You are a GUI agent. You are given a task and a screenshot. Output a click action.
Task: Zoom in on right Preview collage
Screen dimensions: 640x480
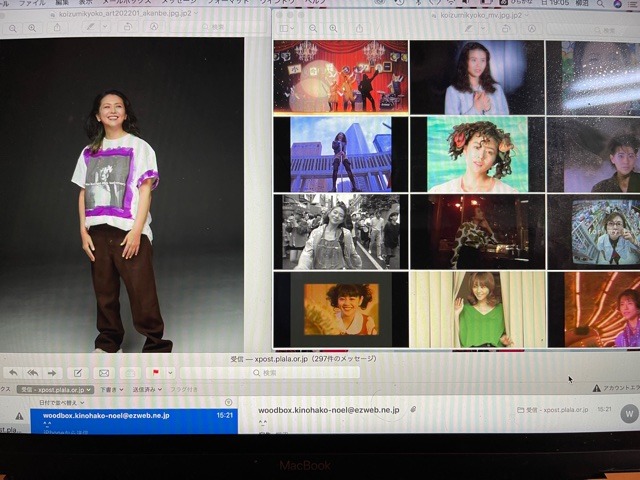pos(333,29)
